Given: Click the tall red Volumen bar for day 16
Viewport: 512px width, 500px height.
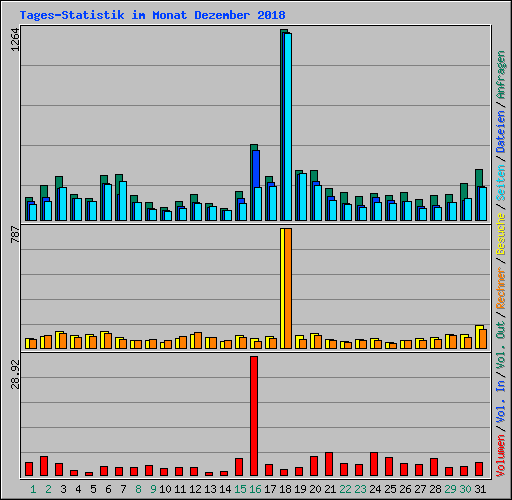Looking at the screenshot, I should [254, 416].
